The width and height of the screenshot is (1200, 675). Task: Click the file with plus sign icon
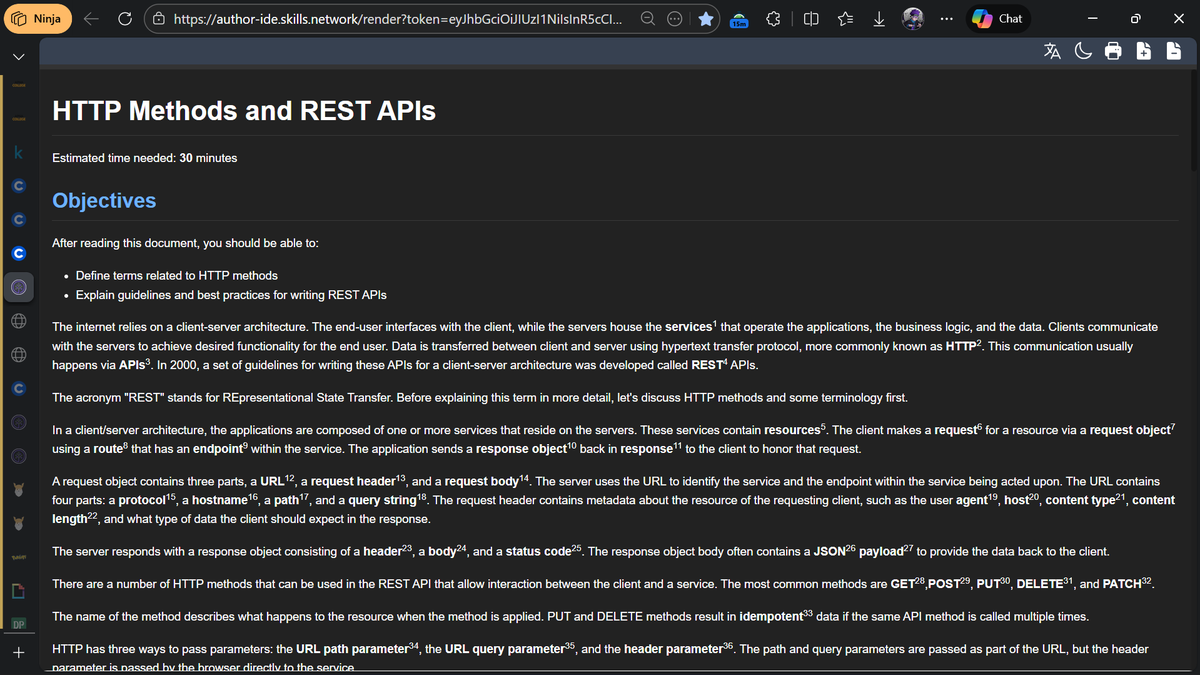pyautogui.click(x=1144, y=51)
